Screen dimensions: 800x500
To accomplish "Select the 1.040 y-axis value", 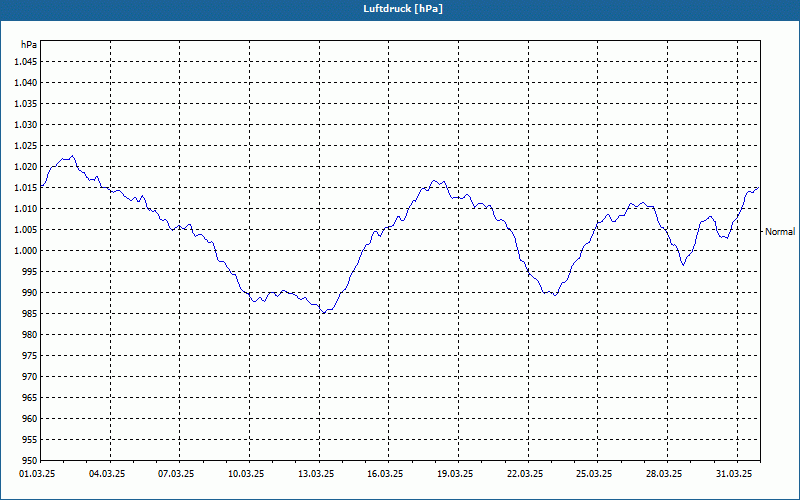I will tap(26, 83).
